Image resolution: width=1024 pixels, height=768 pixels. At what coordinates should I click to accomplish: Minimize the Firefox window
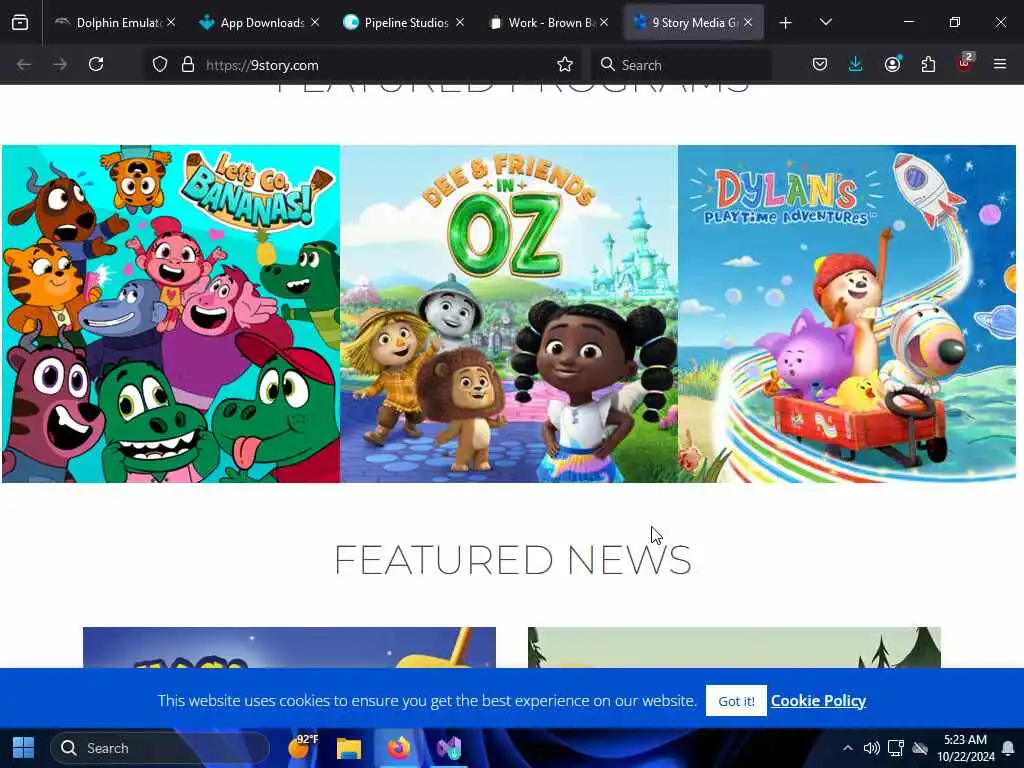(x=908, y=22)
